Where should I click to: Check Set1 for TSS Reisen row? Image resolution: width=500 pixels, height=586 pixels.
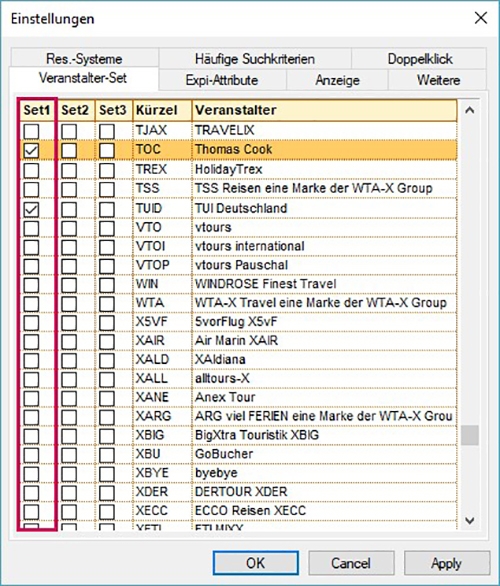[x=31, y=189]
